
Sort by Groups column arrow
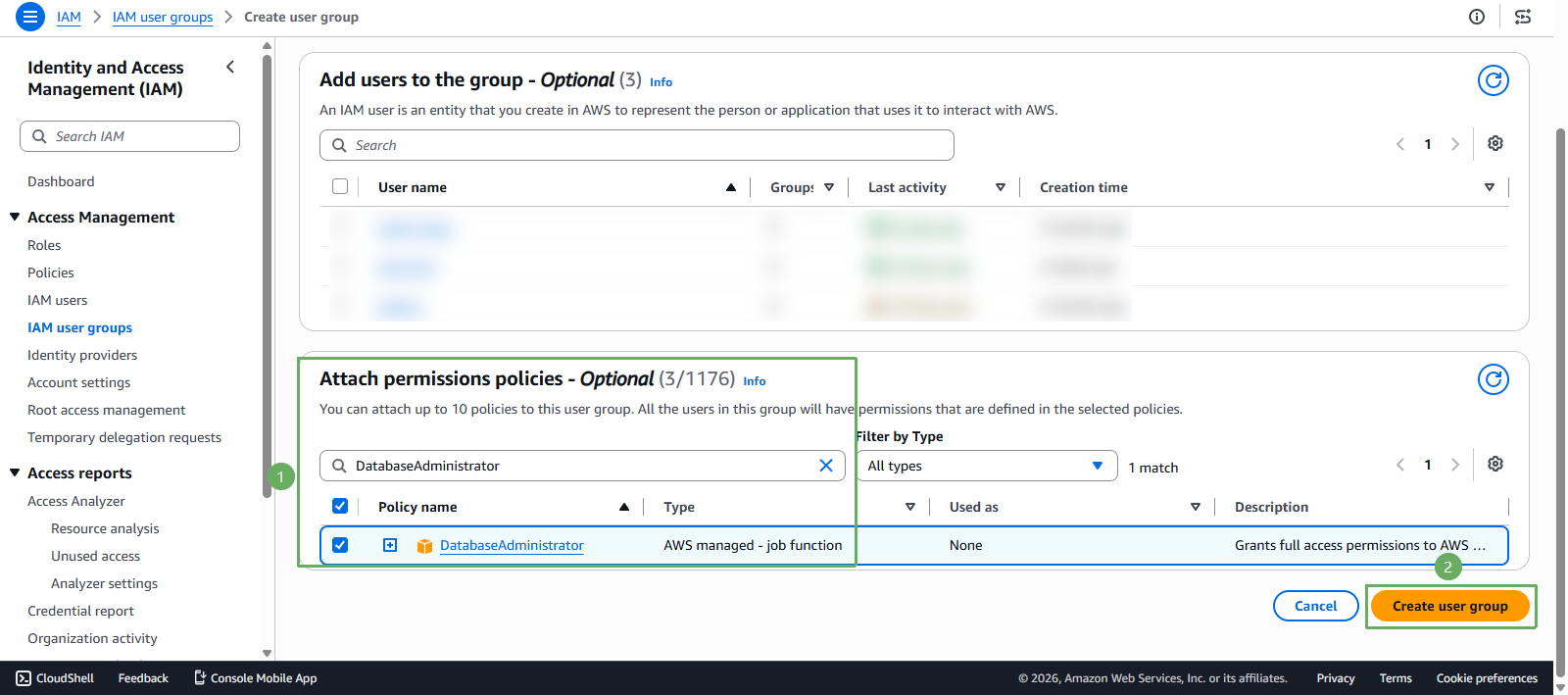click(x=829, y=187)
